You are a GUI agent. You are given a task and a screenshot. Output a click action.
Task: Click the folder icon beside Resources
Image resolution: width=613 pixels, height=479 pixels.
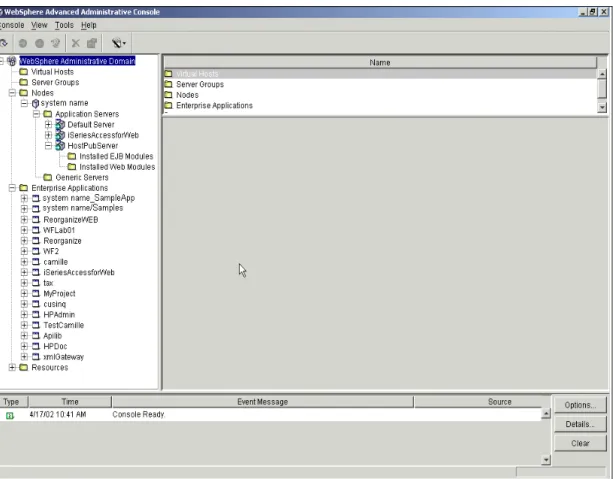tap(23, 368)
